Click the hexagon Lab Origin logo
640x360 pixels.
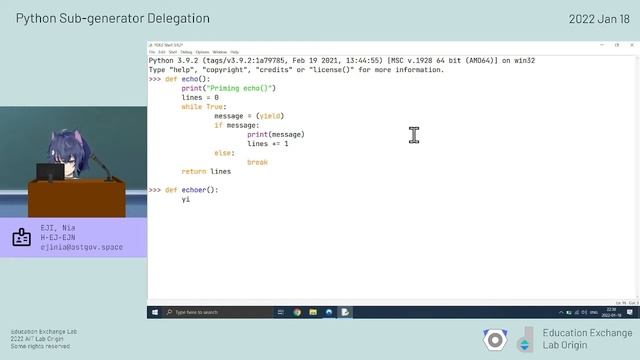495,340
